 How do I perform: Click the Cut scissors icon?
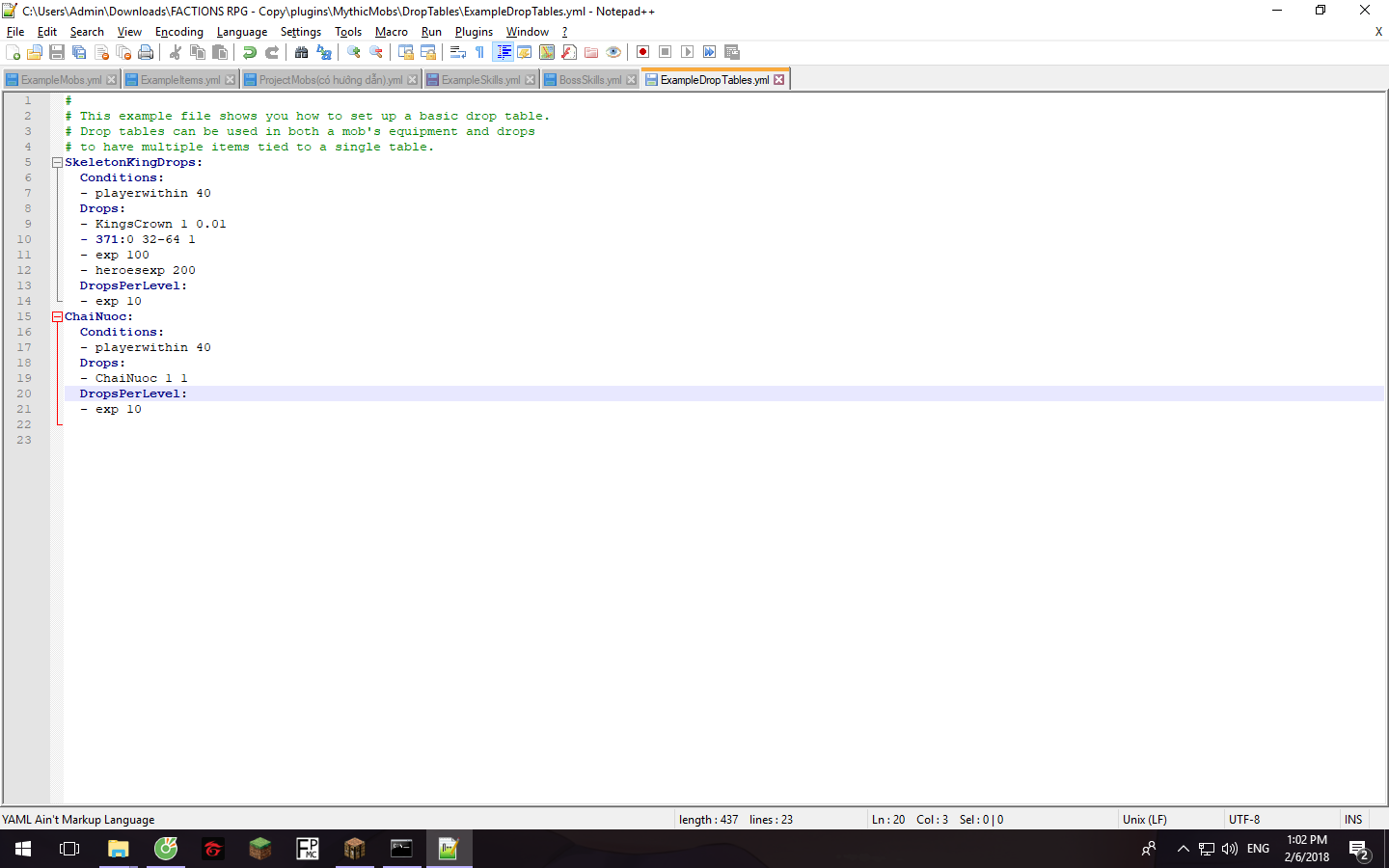176,52
